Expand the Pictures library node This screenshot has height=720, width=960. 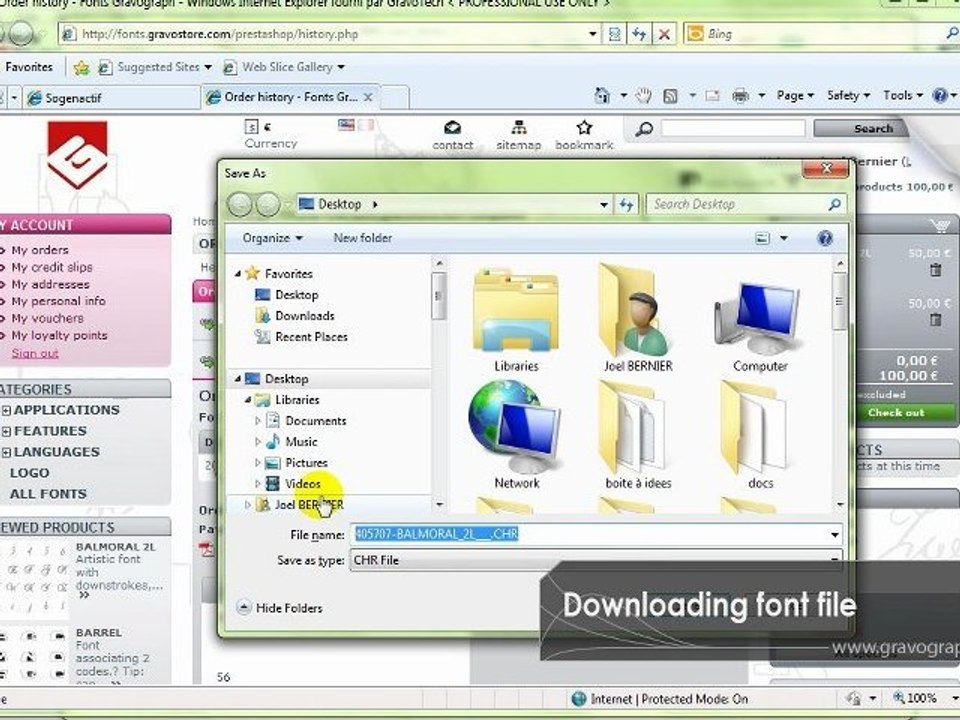pos(258,463)
